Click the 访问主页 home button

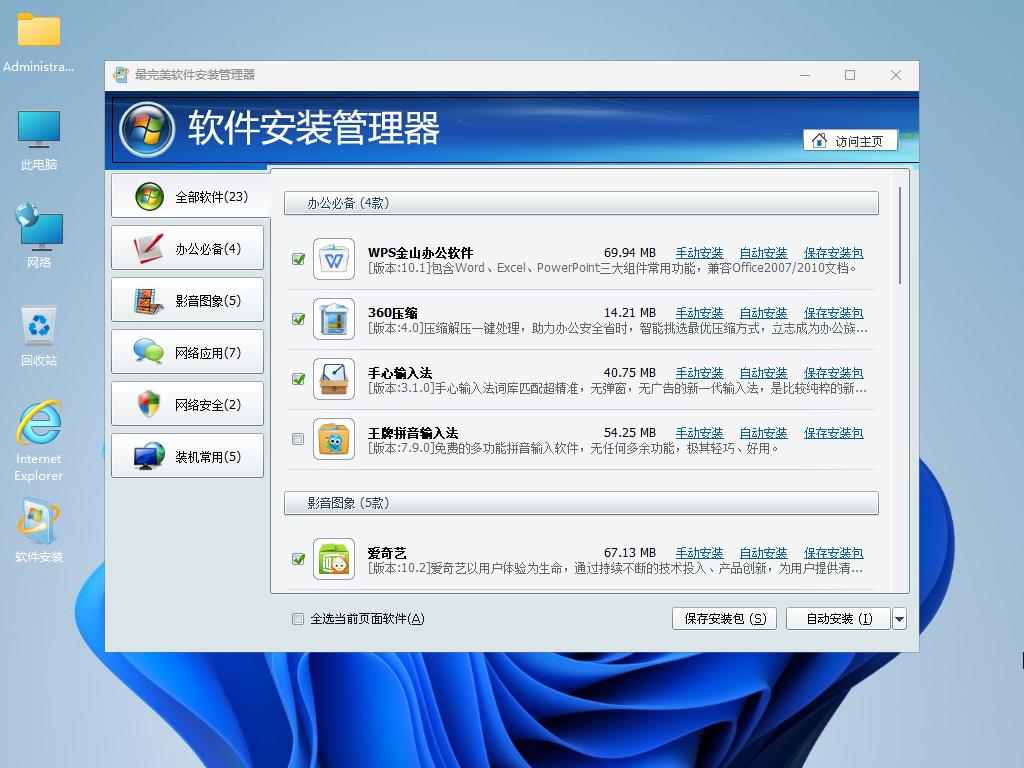[850, 141]
